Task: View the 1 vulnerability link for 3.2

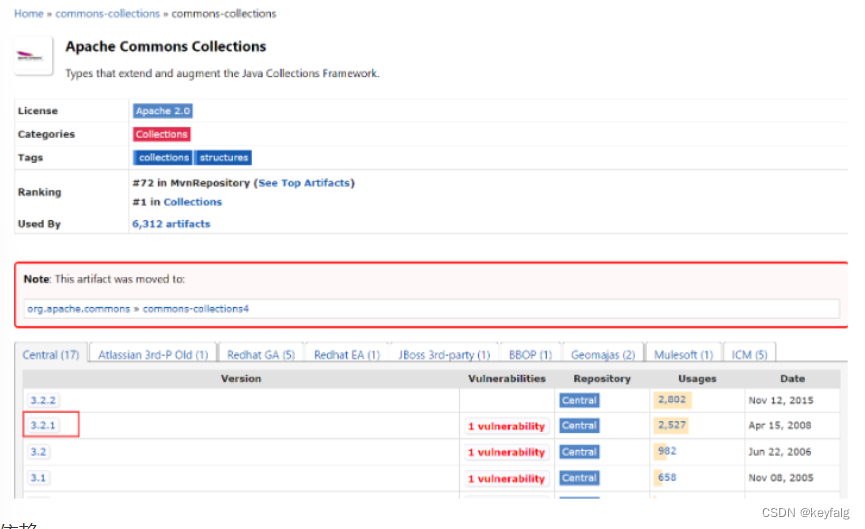Action: (x=506, y=452)
